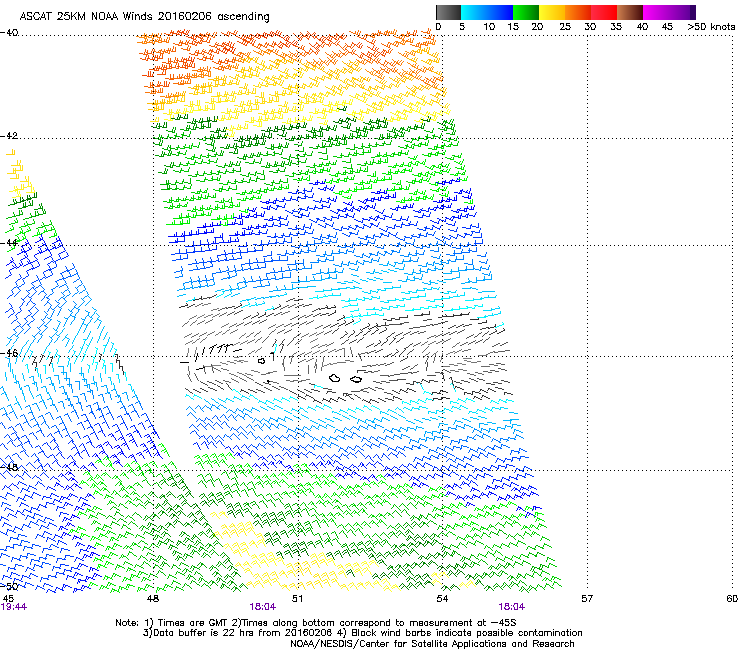This screenshot has width=740, height=650.
Task: Select the cyan-to-blue 5–15 knots legend swatch
Action: click(x=487, y=12)
